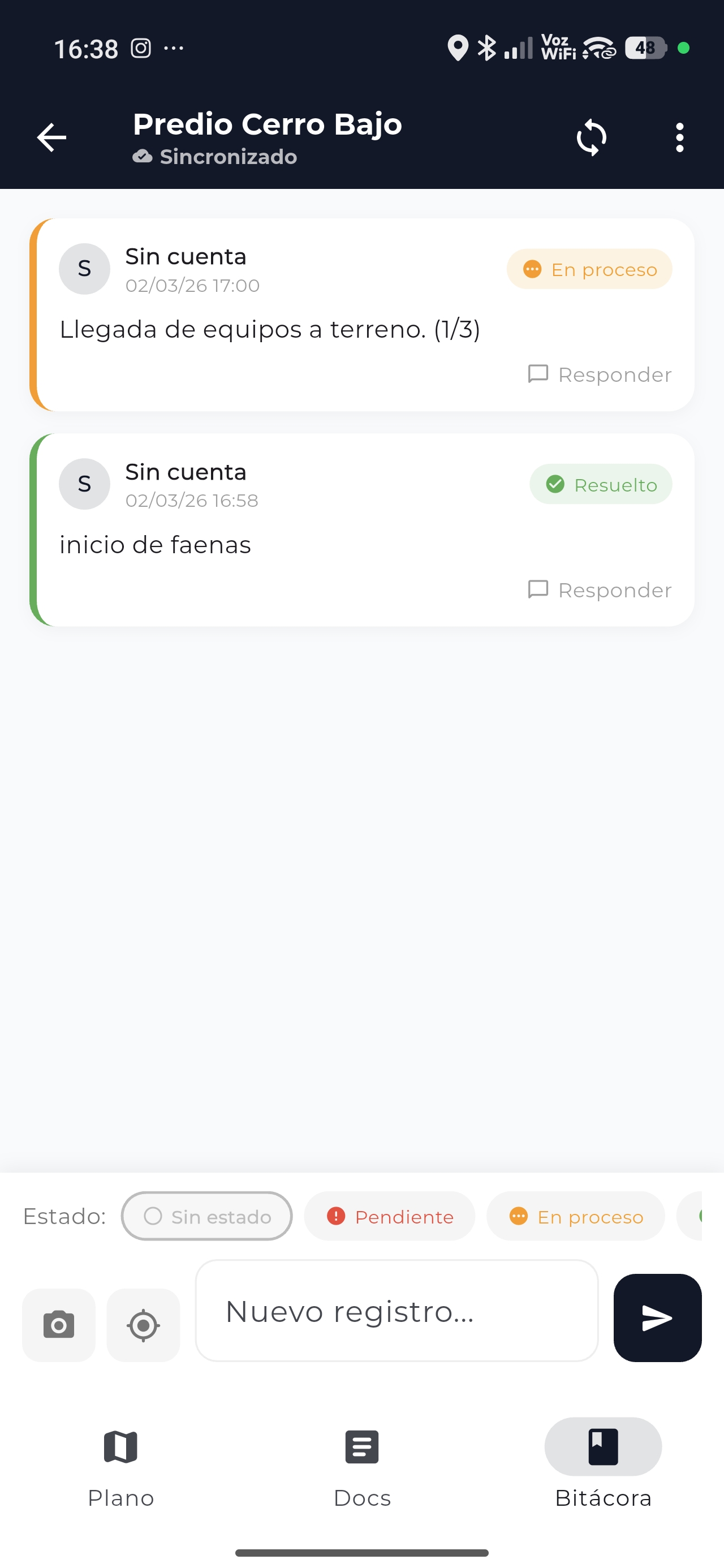This screenshot has height=1568, width=724.
Task: Reply to 'Llegada de equipos' entry
Action: tap(600, 374)
